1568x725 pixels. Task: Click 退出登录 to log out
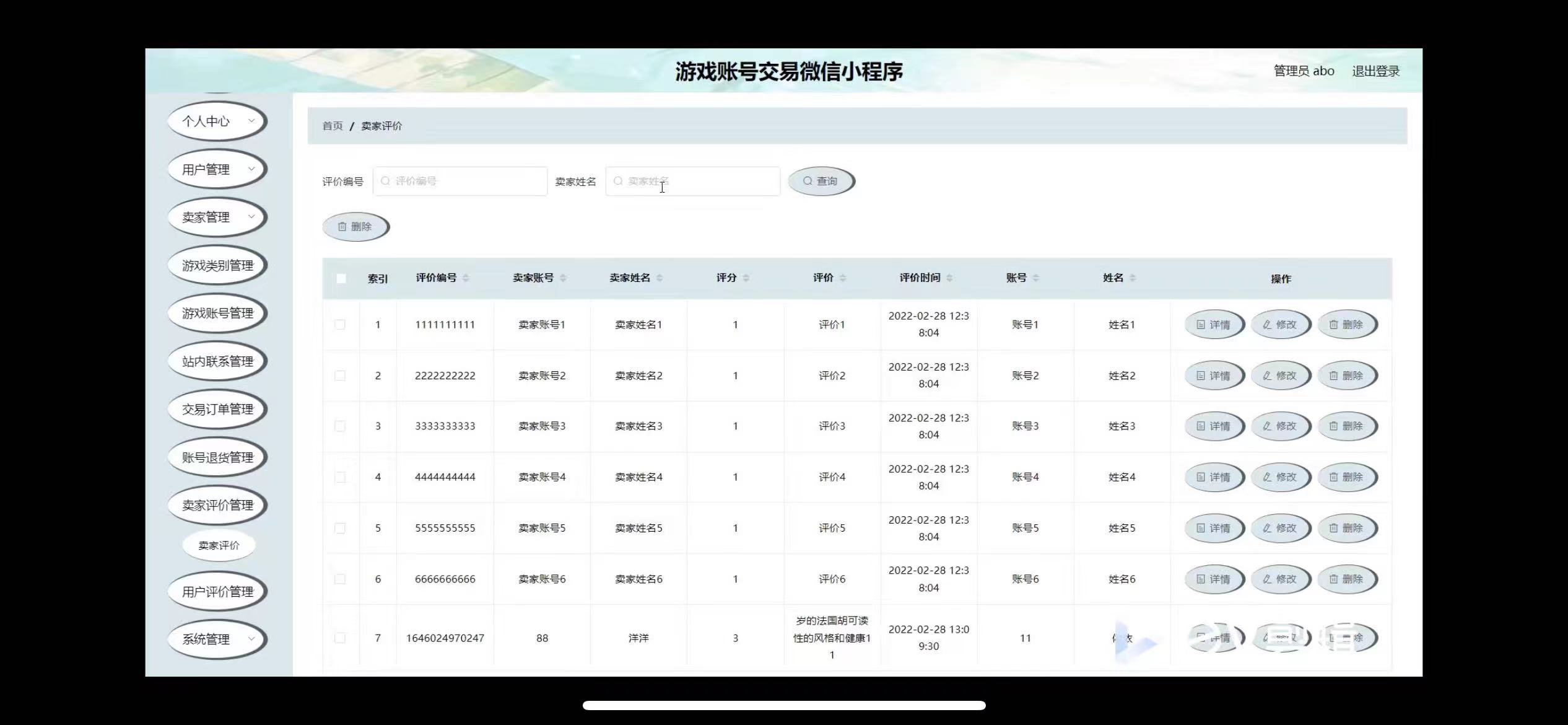coord(1375,71)
